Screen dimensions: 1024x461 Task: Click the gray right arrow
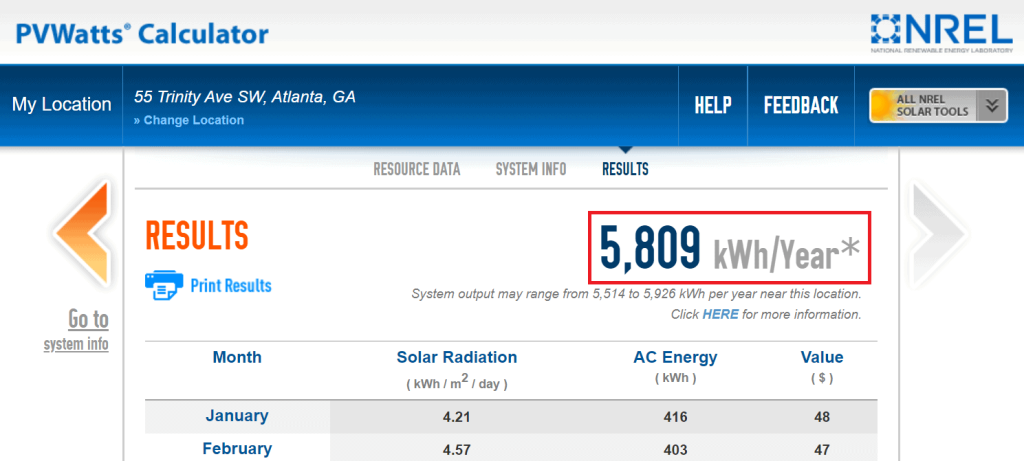coord(938,235)
